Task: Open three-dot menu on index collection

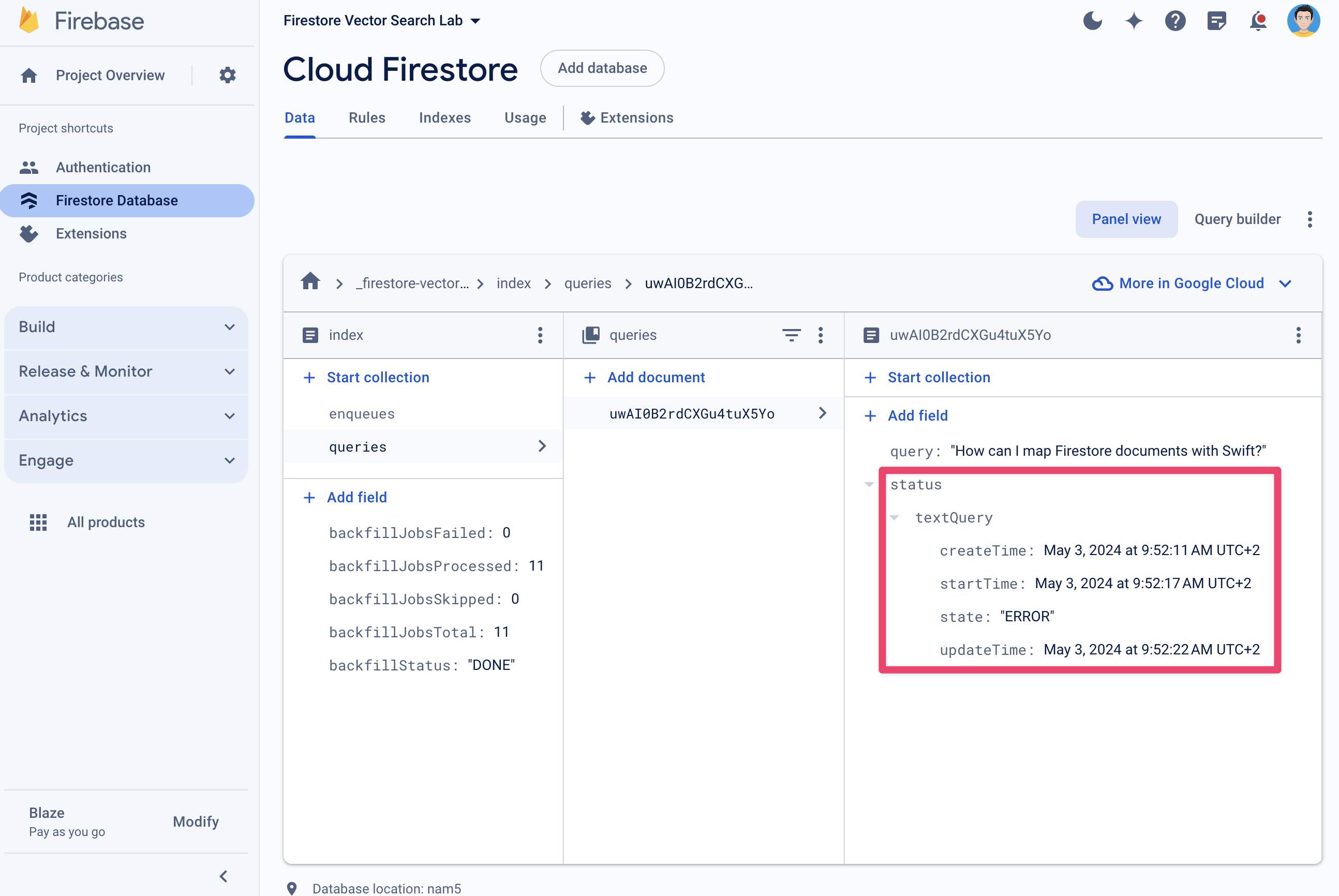Action: pyautogui.click(x=540, y=334)
